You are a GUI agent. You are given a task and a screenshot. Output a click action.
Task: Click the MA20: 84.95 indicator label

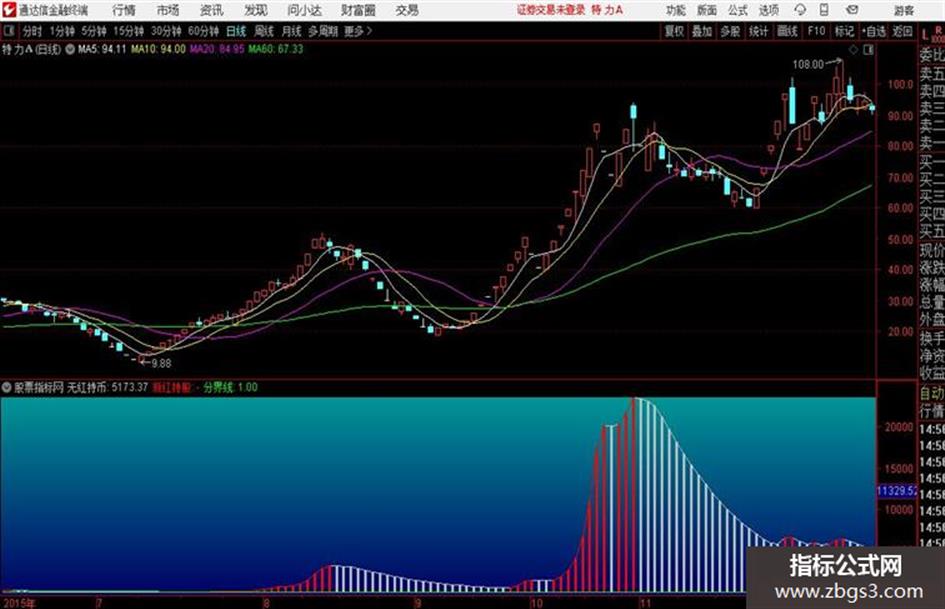coord(218,49)
